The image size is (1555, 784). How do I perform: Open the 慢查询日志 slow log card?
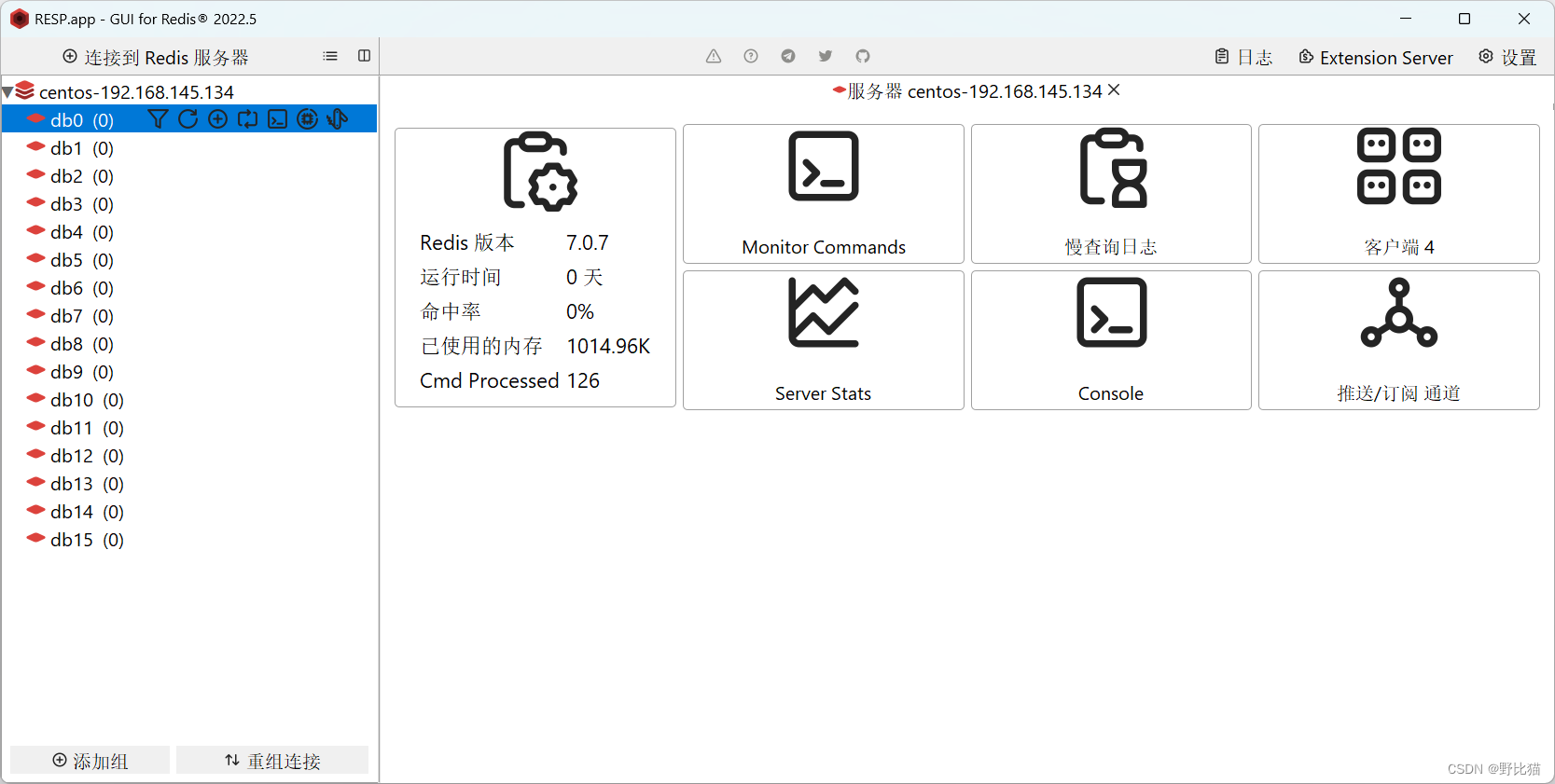(1111, 194)
